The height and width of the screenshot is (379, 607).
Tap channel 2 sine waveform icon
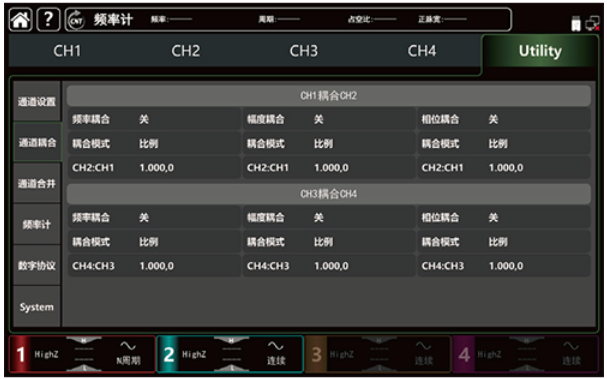(275, 345)
